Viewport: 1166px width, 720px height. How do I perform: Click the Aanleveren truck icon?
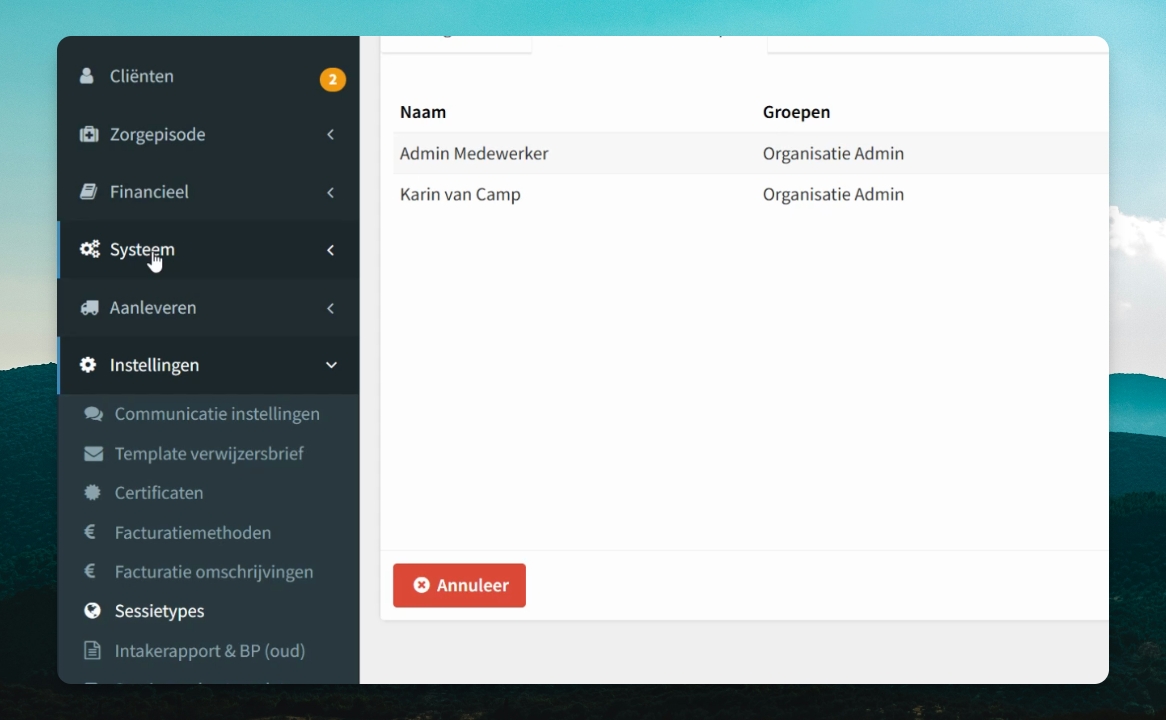tap(89, 307)
